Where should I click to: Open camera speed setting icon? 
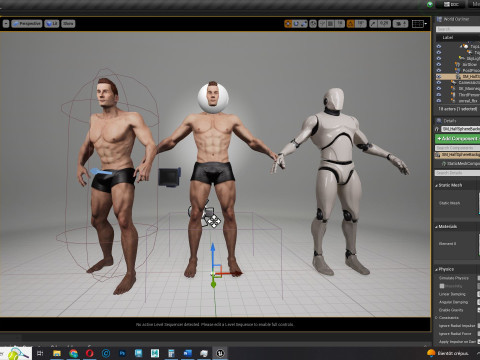400,24
